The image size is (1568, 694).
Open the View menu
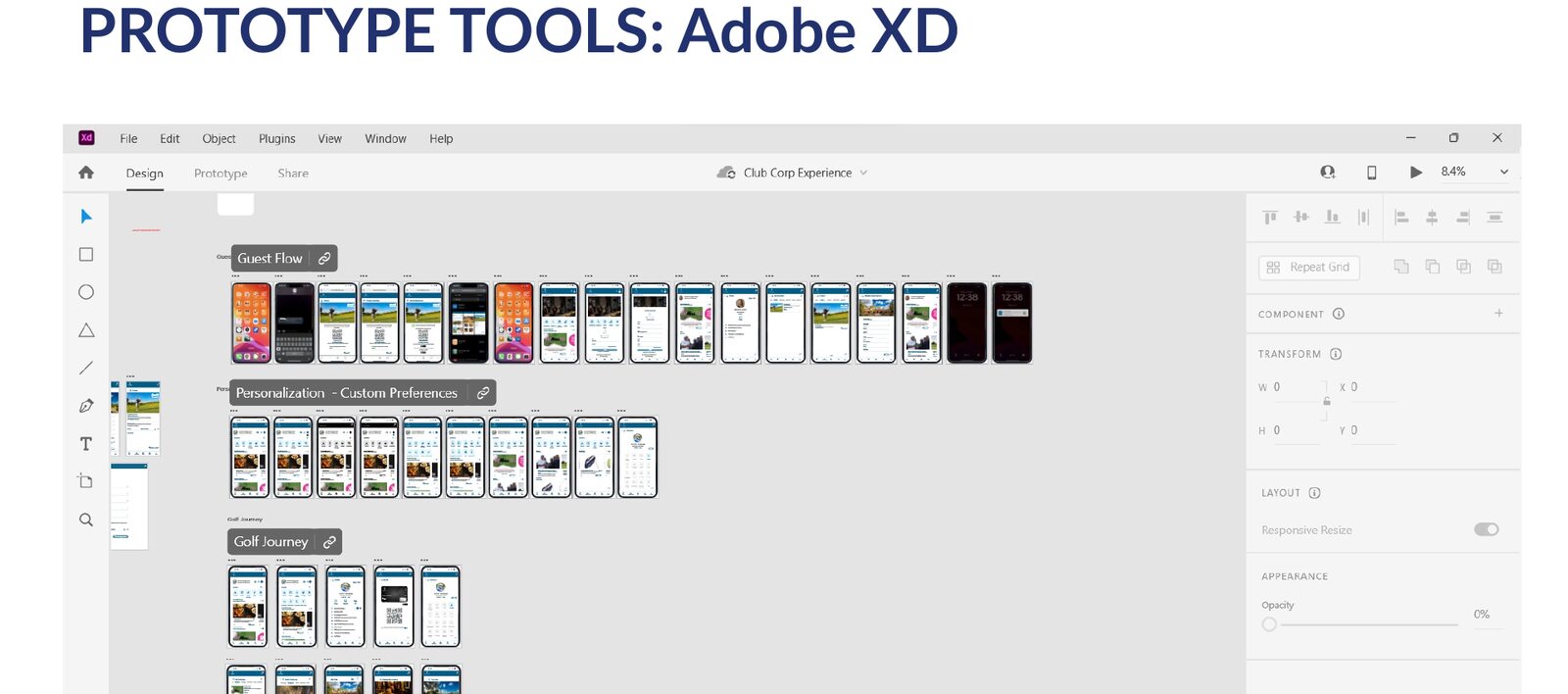(x=329, y=139)
